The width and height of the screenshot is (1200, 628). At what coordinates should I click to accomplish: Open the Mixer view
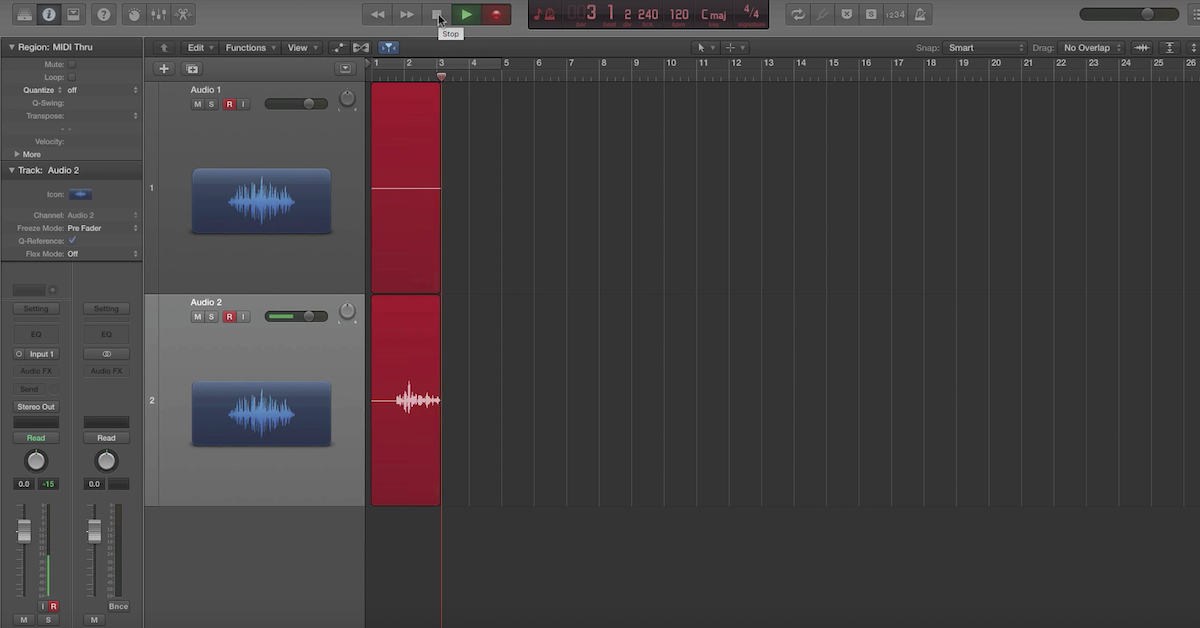[x=158, y=14]
